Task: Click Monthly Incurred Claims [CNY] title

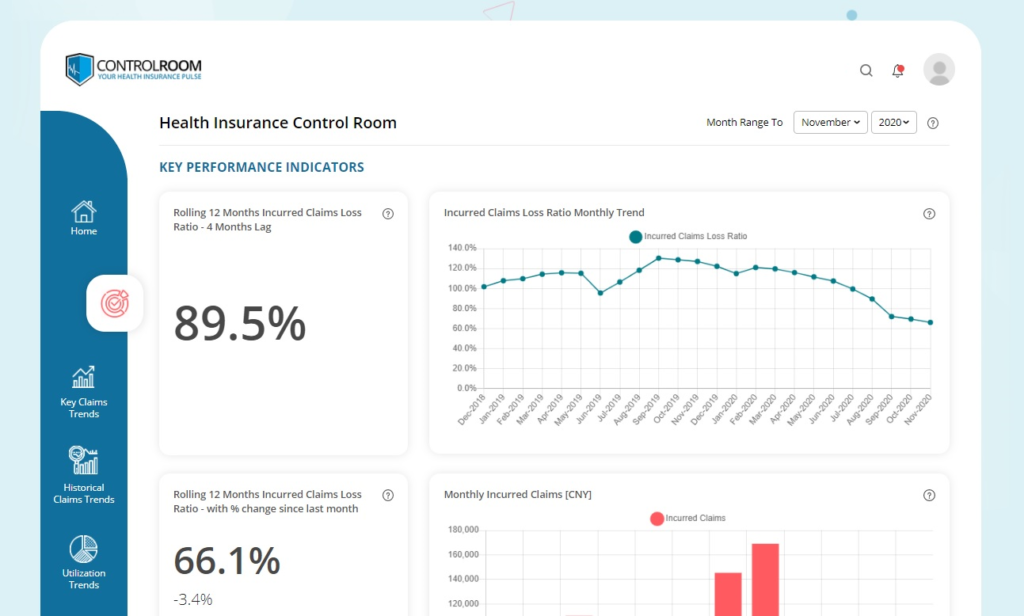Action: click(518, 494)
